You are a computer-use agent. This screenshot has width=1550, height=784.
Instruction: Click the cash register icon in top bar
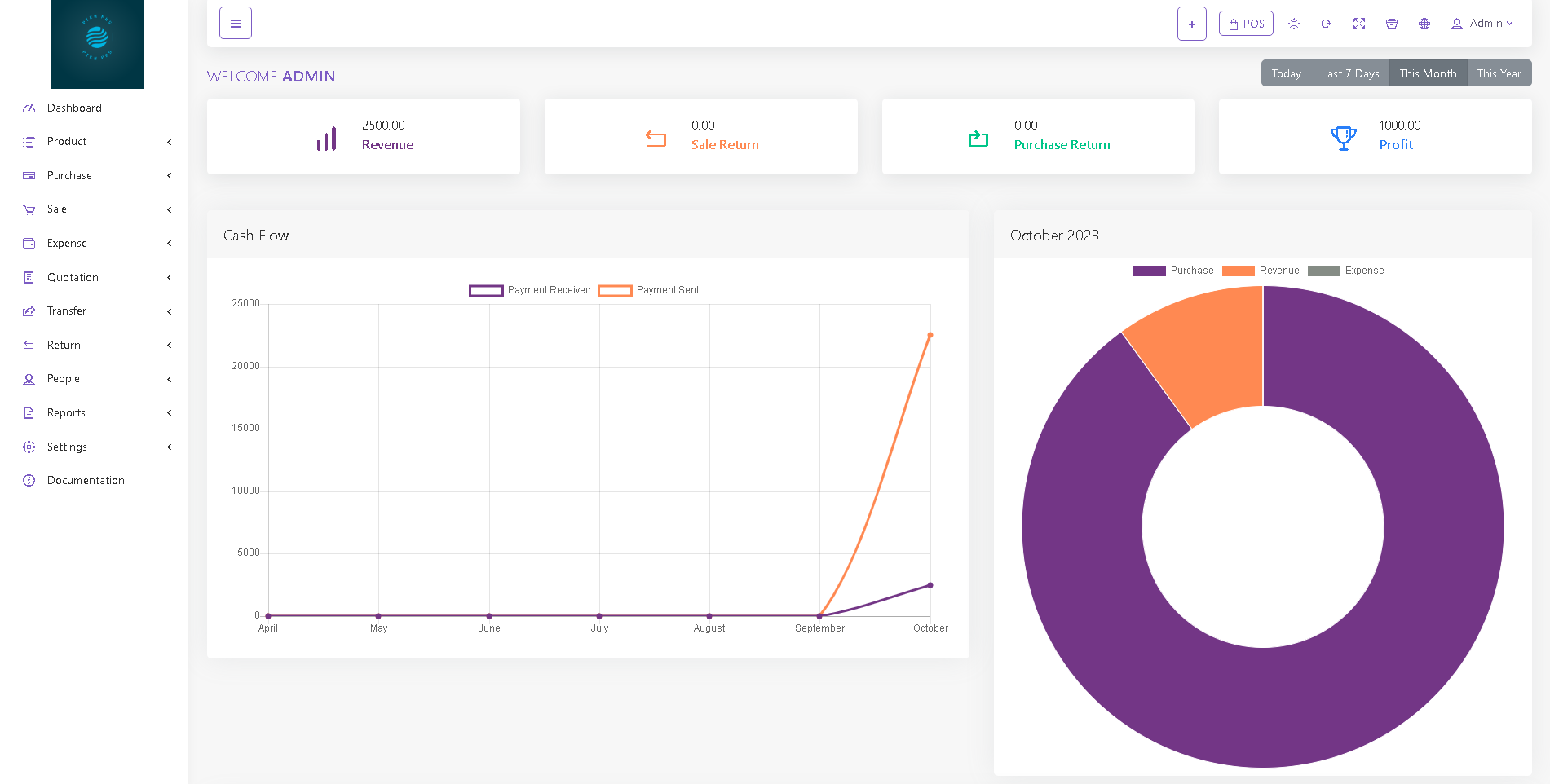[x=1392, y=24]
